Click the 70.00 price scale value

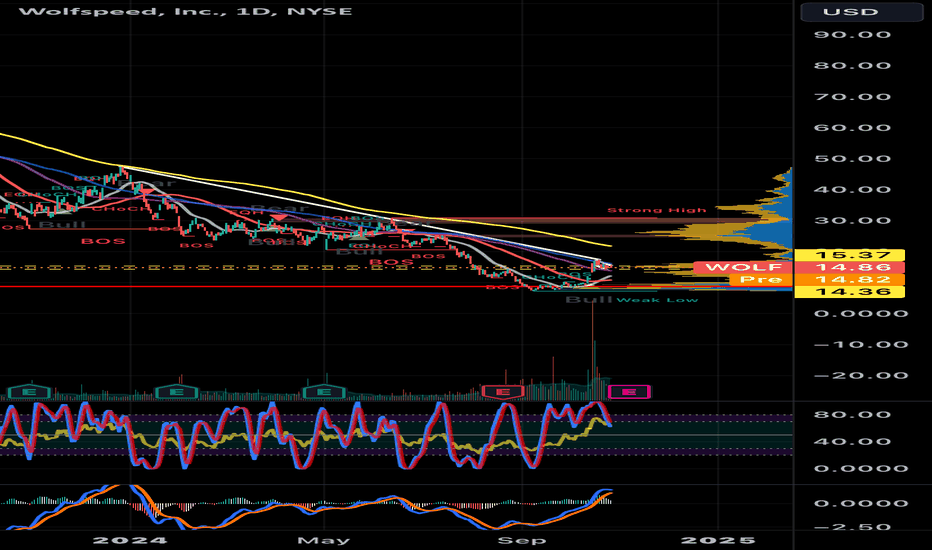[x=852, y=97]
